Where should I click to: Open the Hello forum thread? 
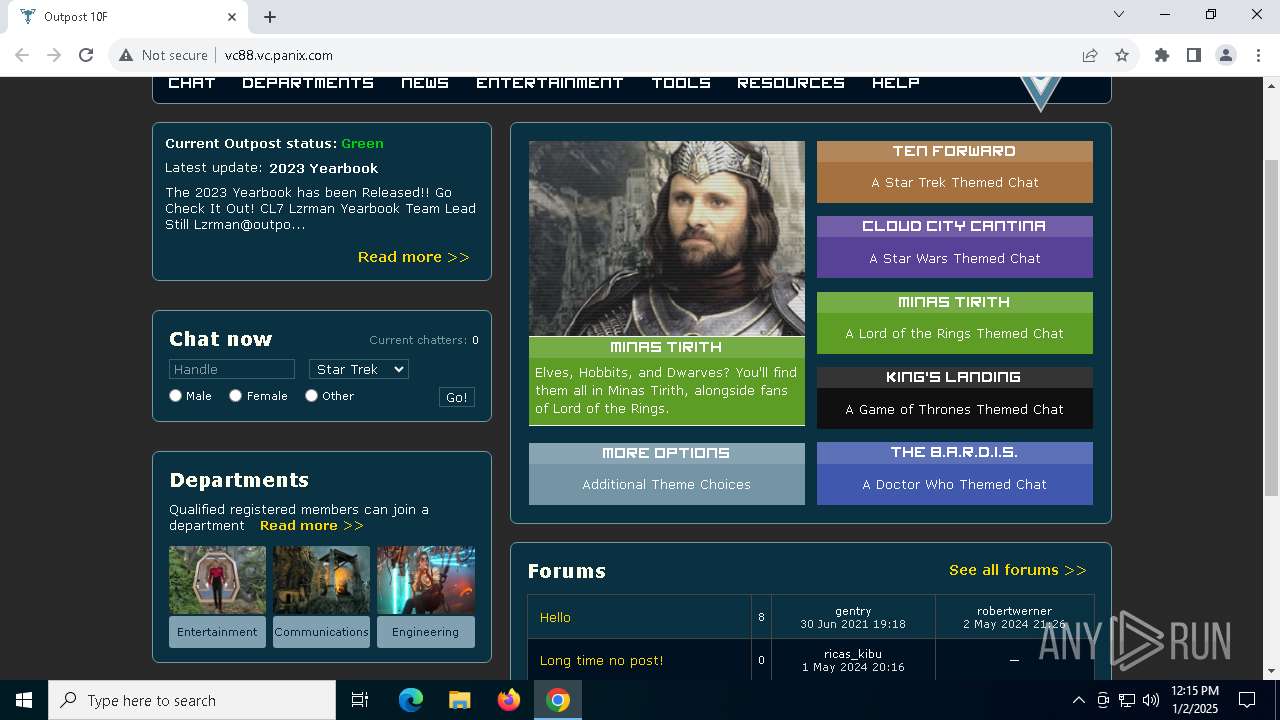pos(555,618)
